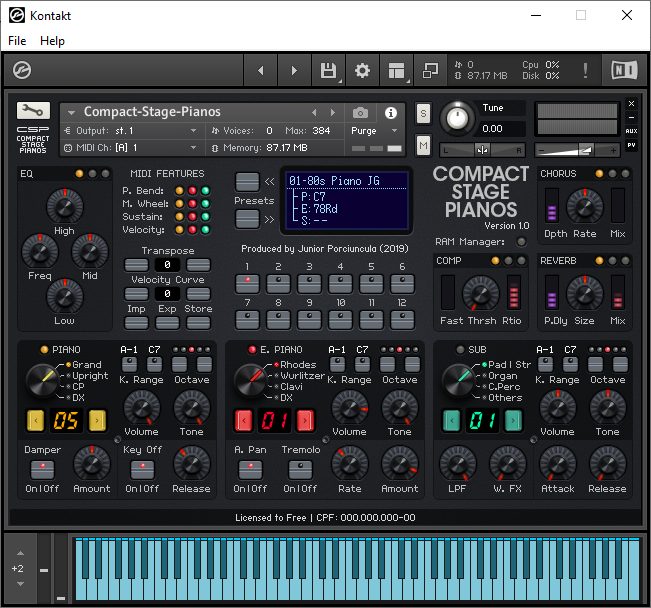Open the MIDI Ch dropdown
The image size is (651, 608).
131,148
